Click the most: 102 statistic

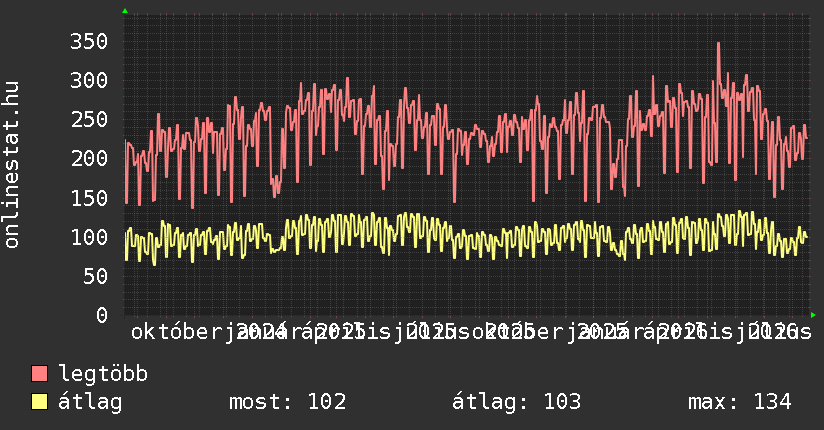[x=287, y=402]
